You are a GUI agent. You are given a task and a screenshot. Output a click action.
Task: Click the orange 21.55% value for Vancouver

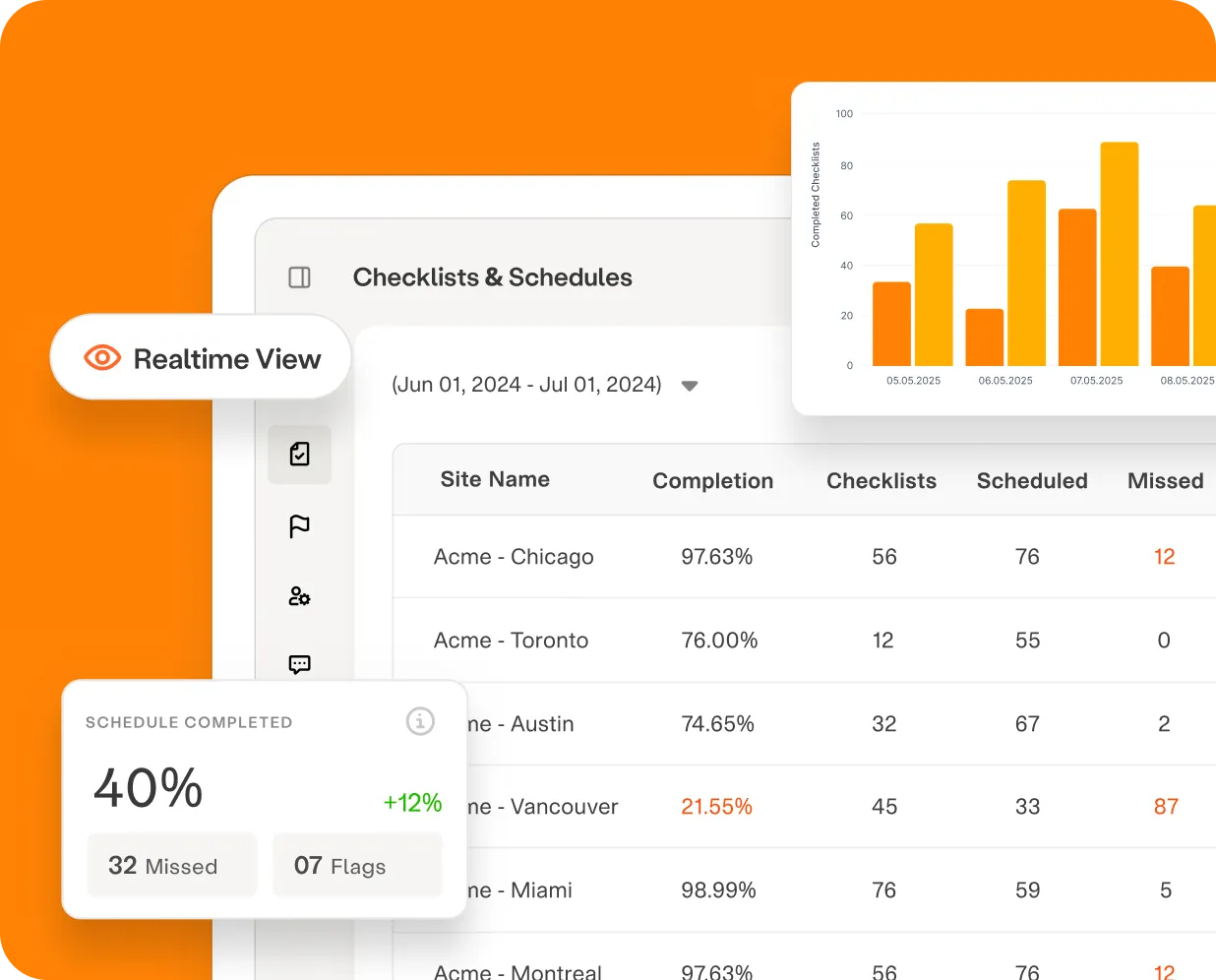click(x=717, y=806)
